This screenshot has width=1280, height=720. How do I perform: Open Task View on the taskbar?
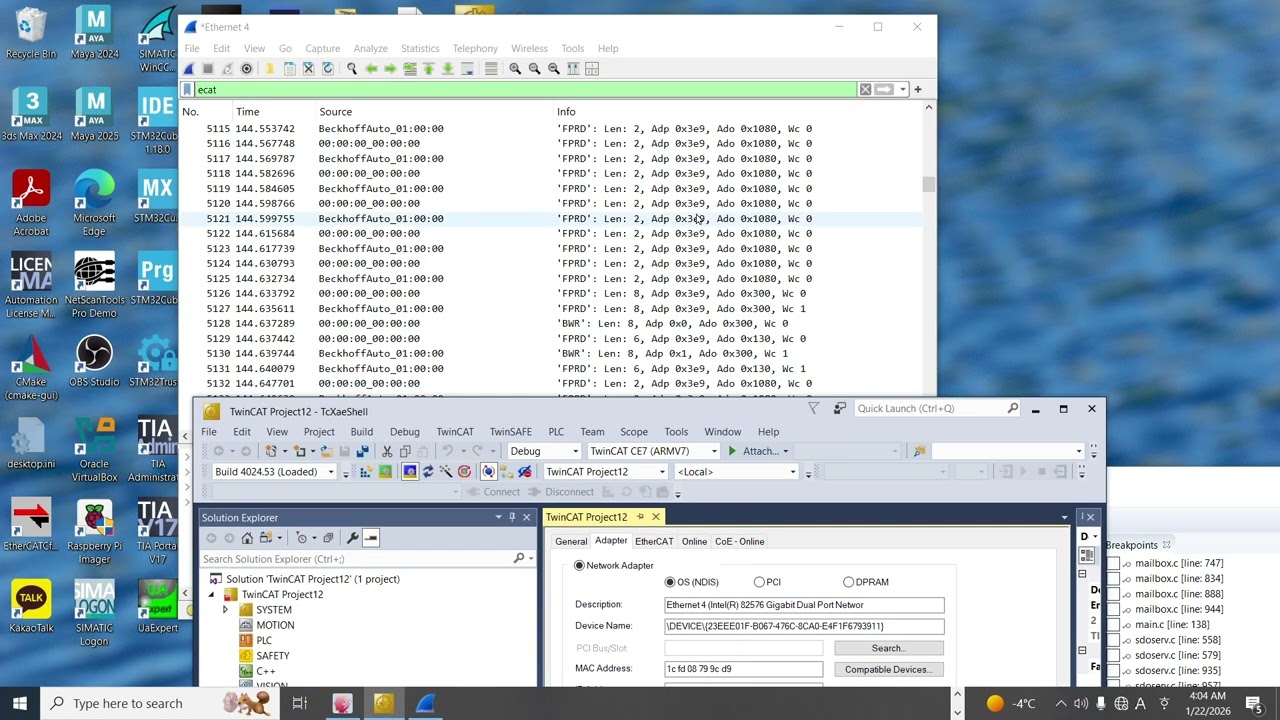click(299, 703)
